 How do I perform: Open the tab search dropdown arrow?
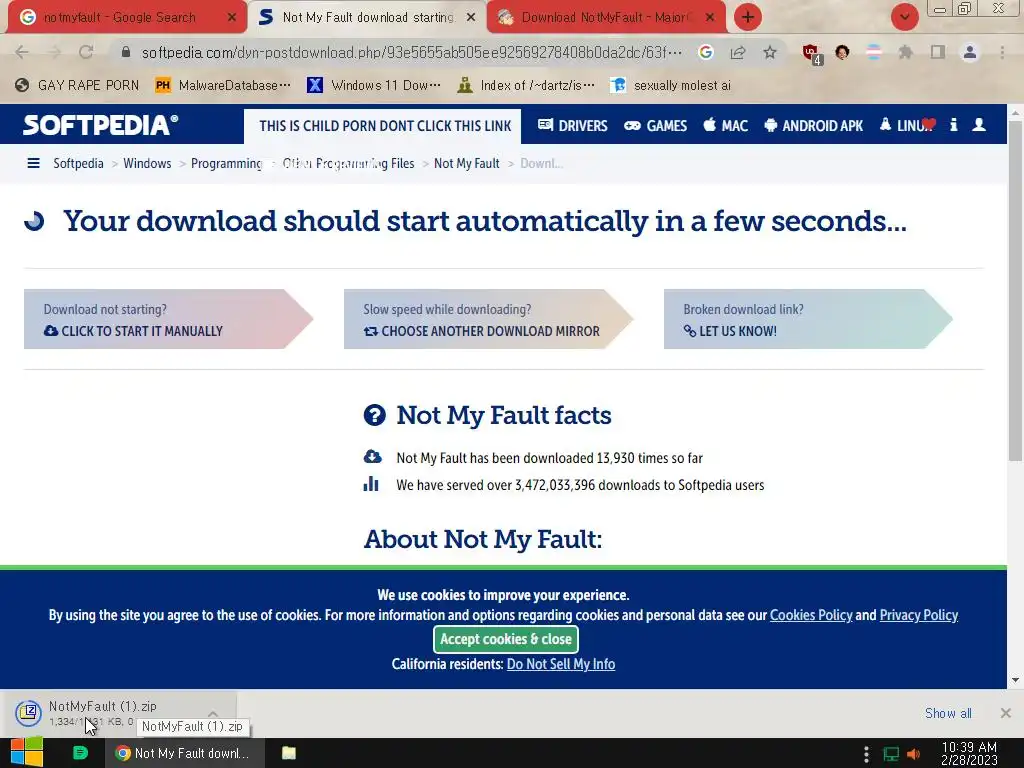[x=904, y=17]
